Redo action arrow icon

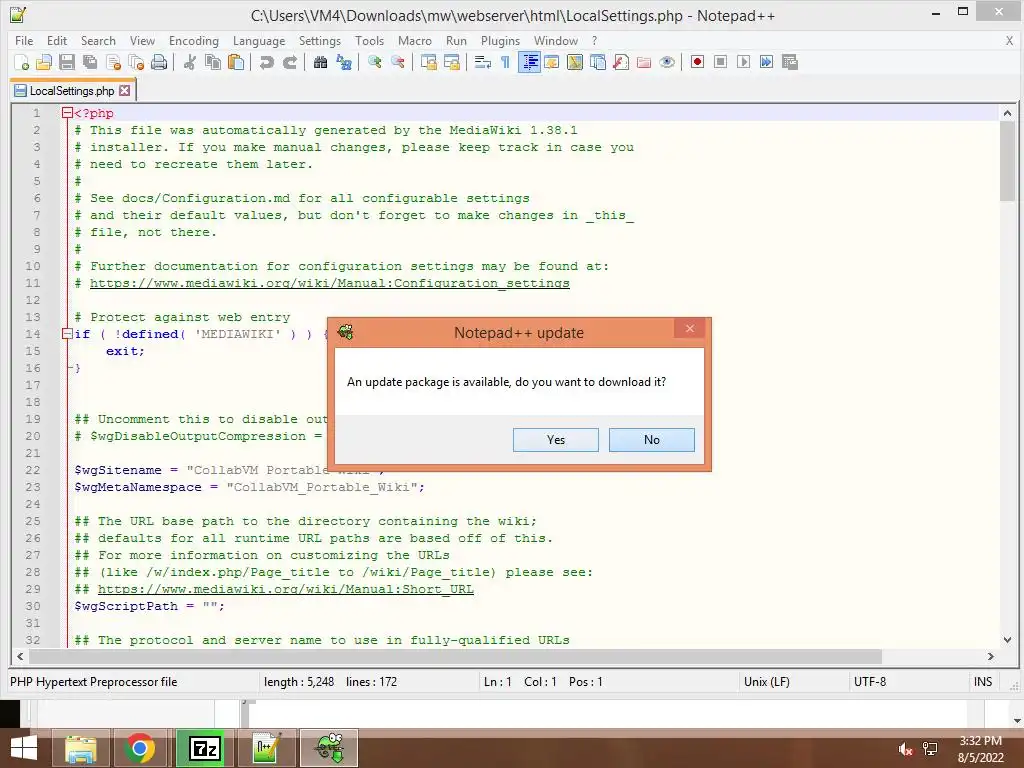[290, 62]
